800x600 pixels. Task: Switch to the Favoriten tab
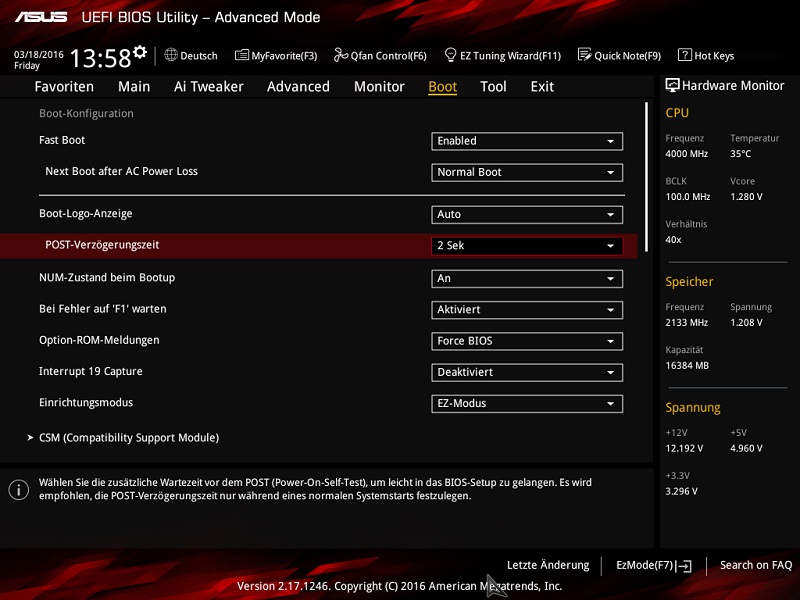click(x=64, y=87)
